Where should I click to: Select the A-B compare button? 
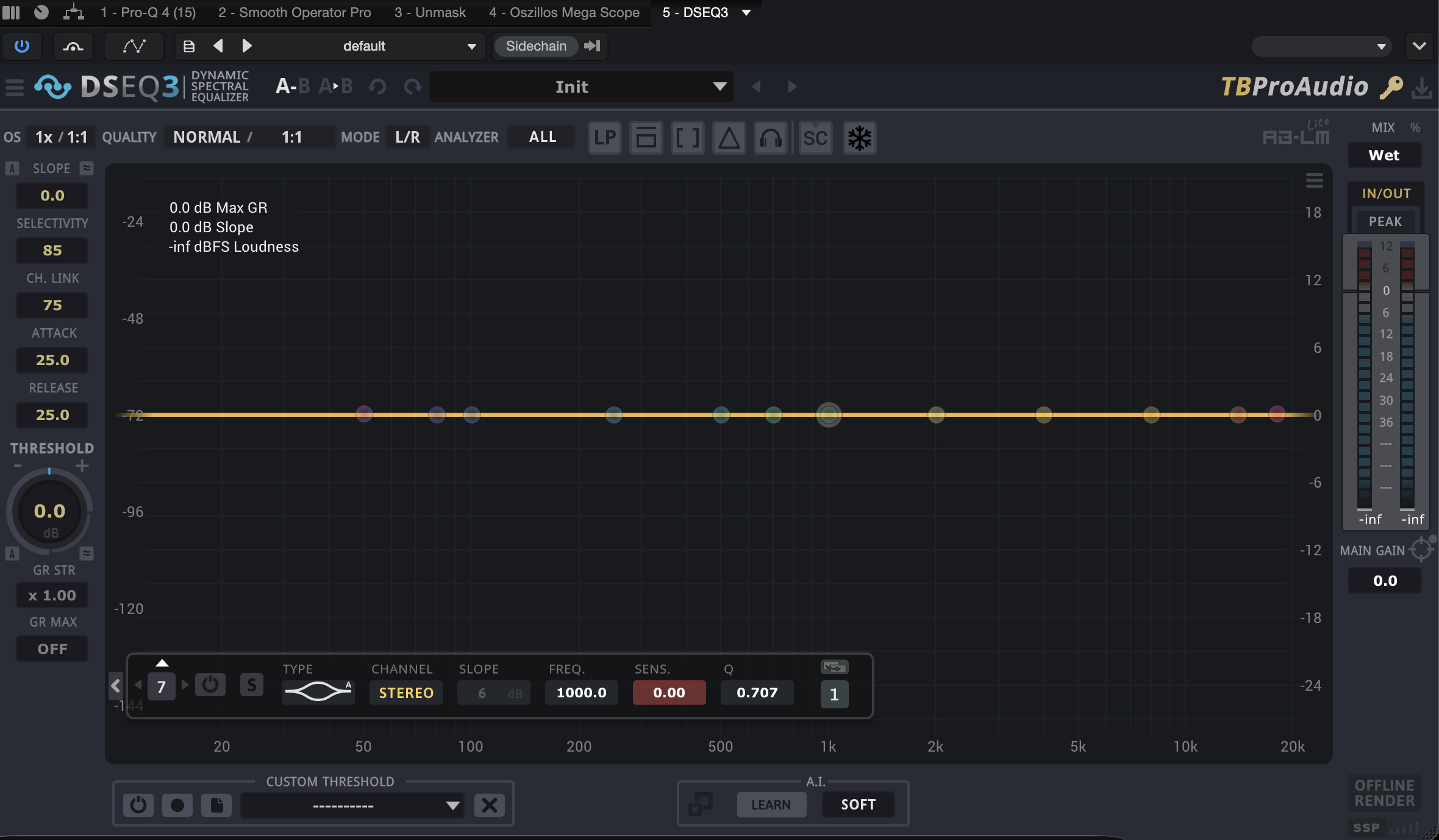click(293, 87)
